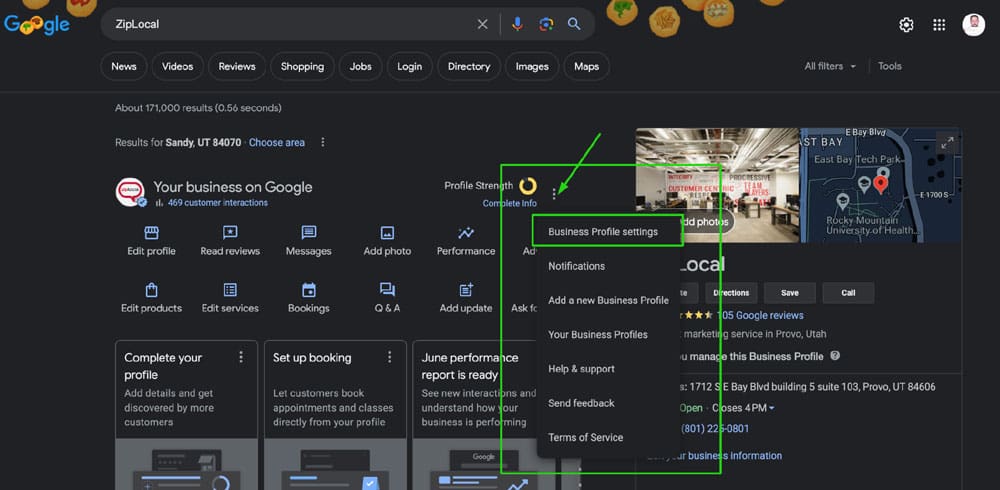Search by image with Lens icon
This screenshot has height=490, width=1000.
coord(546,24)
